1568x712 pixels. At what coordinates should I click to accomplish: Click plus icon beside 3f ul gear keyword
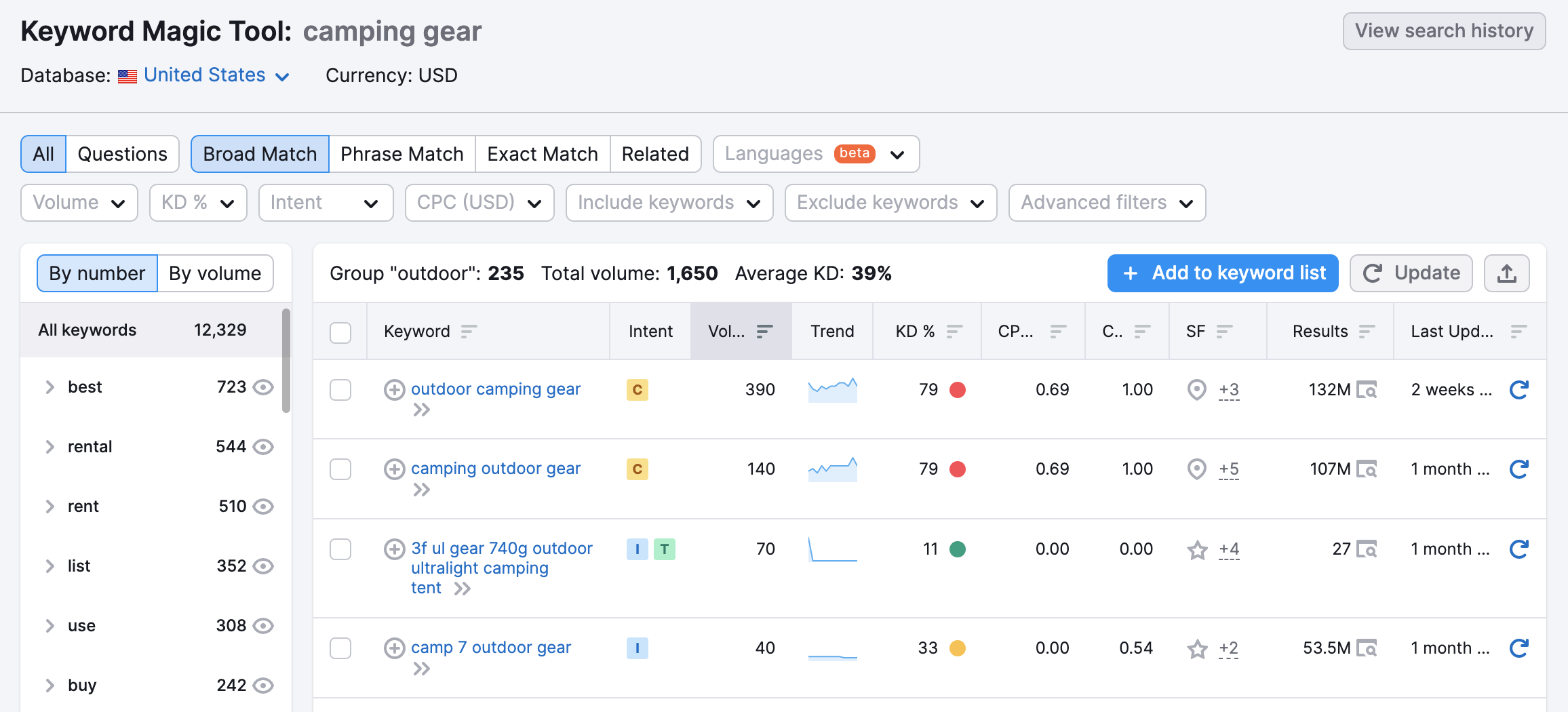pyautogui.click(x=394, y=549)
